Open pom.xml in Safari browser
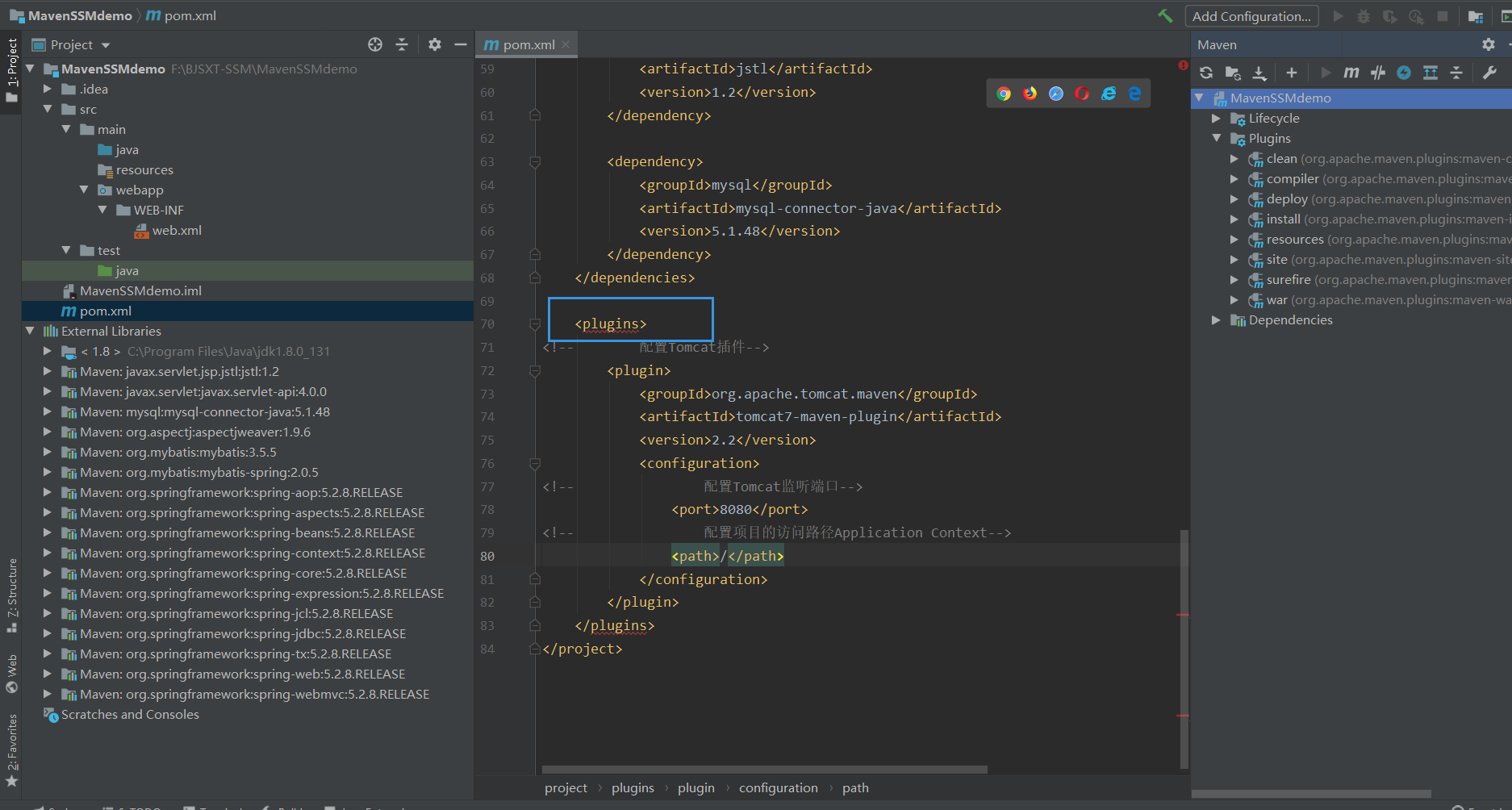Screen dimensions: 1512x810 (x=1056, y=94)
